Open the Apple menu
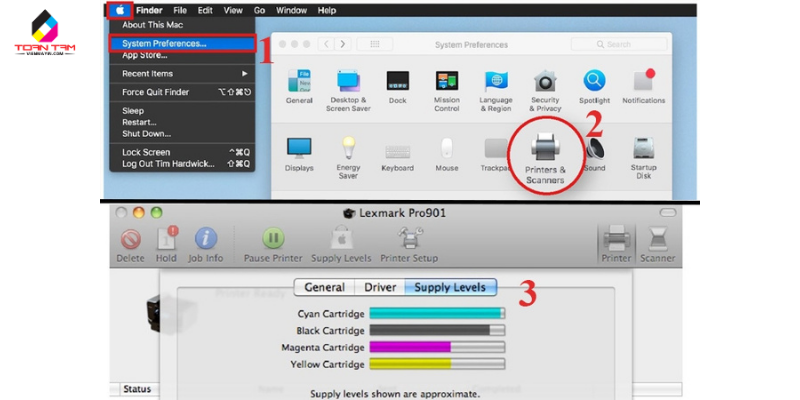This screenshot has width=800, height=400. 122,10
